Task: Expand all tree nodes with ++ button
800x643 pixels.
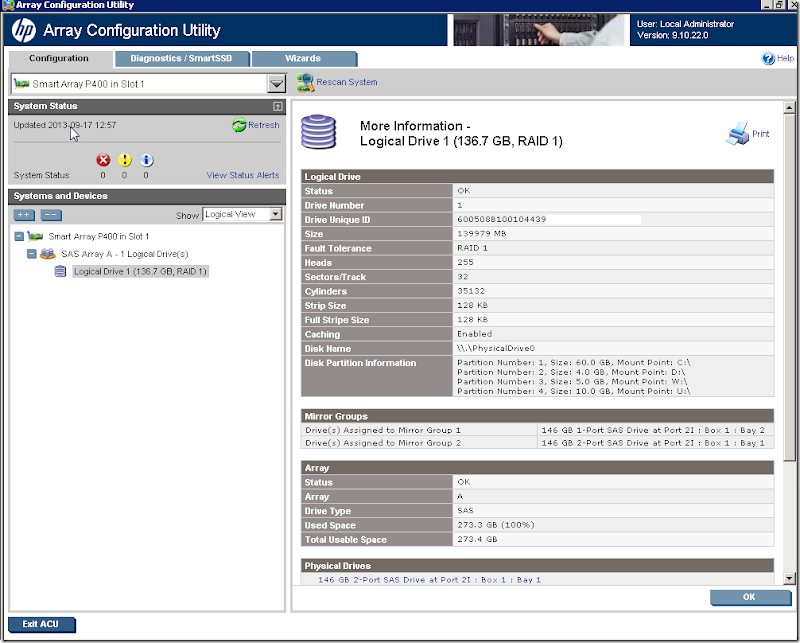Action: click(x=23, y=214)
